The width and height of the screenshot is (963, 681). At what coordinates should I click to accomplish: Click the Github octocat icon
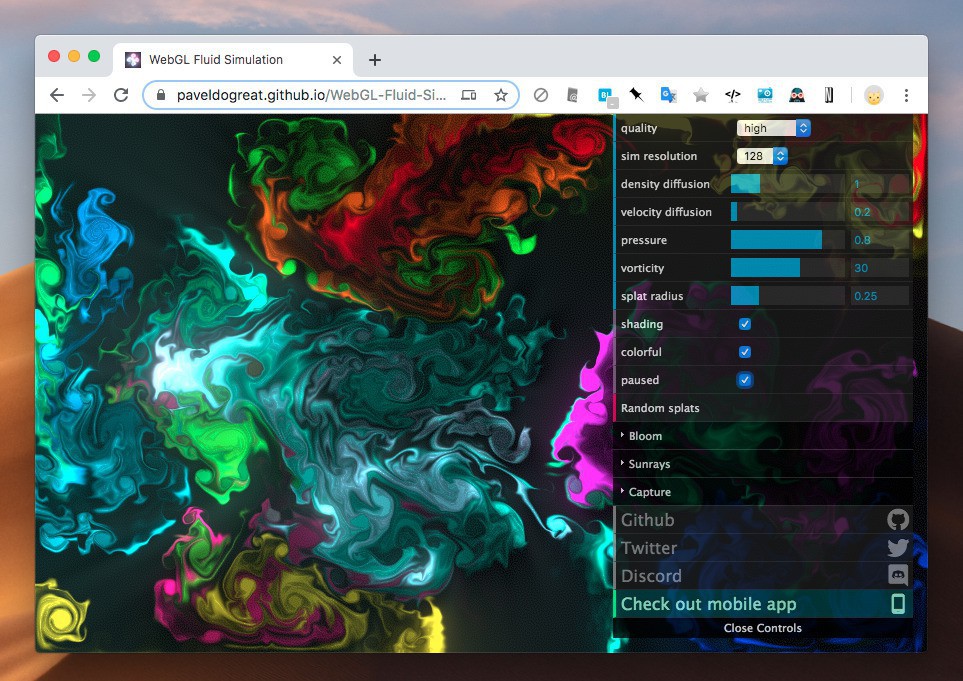click(x=898, y=520)
